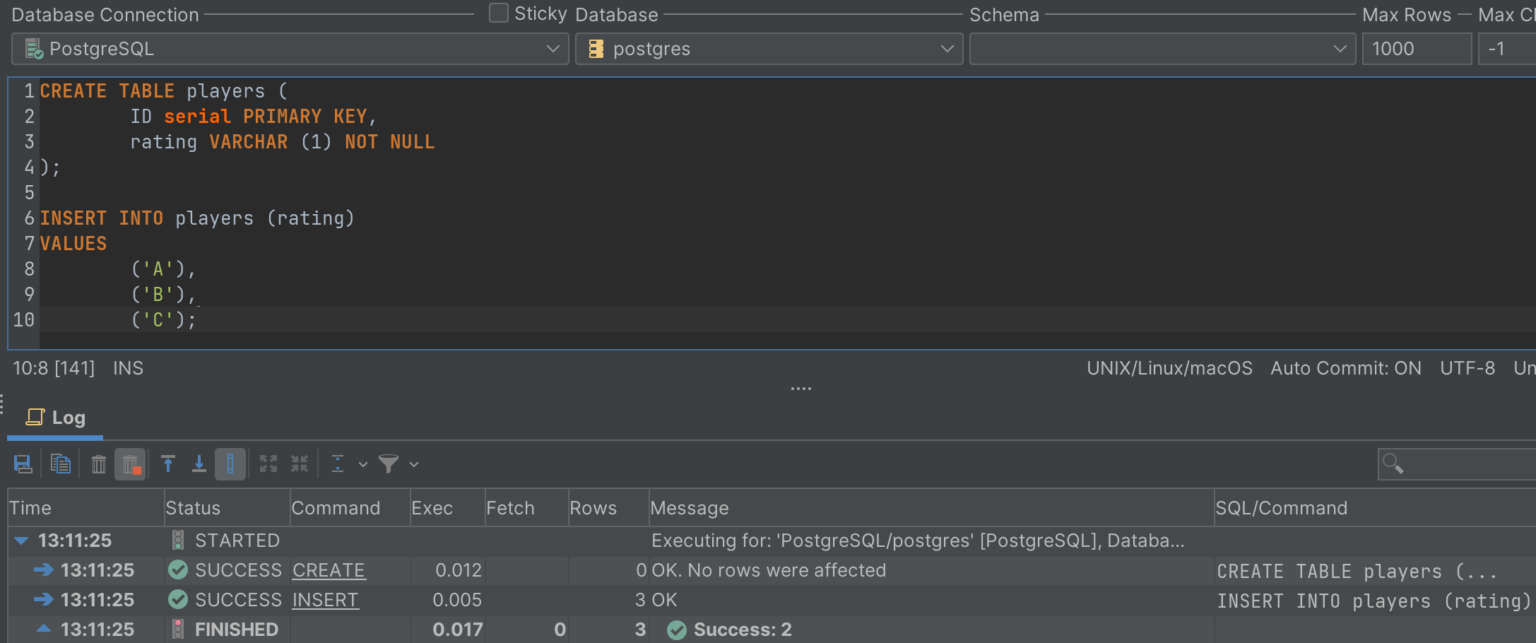Toggle clearing log before each execution
This screenshot has width=1536, height=643.
[132, 463]
